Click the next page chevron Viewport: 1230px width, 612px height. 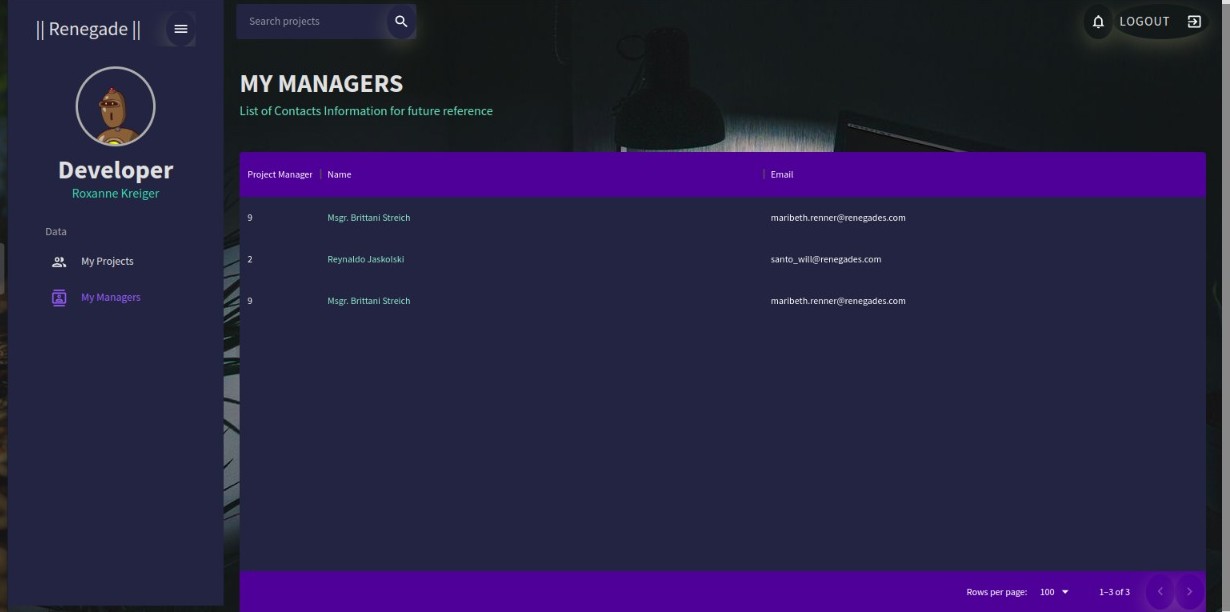coord(1191,591)
